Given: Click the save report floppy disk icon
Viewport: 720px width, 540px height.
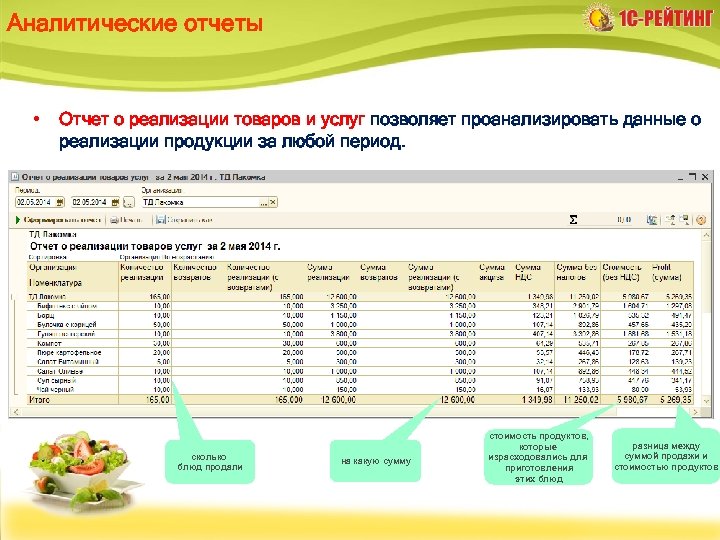Looking at the screenshot, I should point(160,220).
